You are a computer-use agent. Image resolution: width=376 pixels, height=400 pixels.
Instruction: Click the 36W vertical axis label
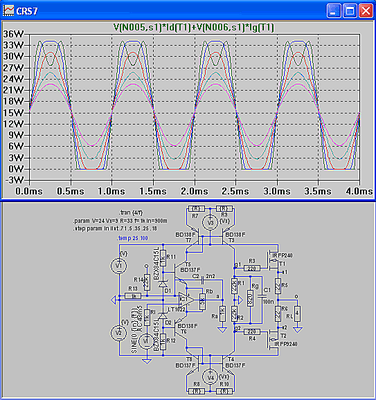point(13,34)
